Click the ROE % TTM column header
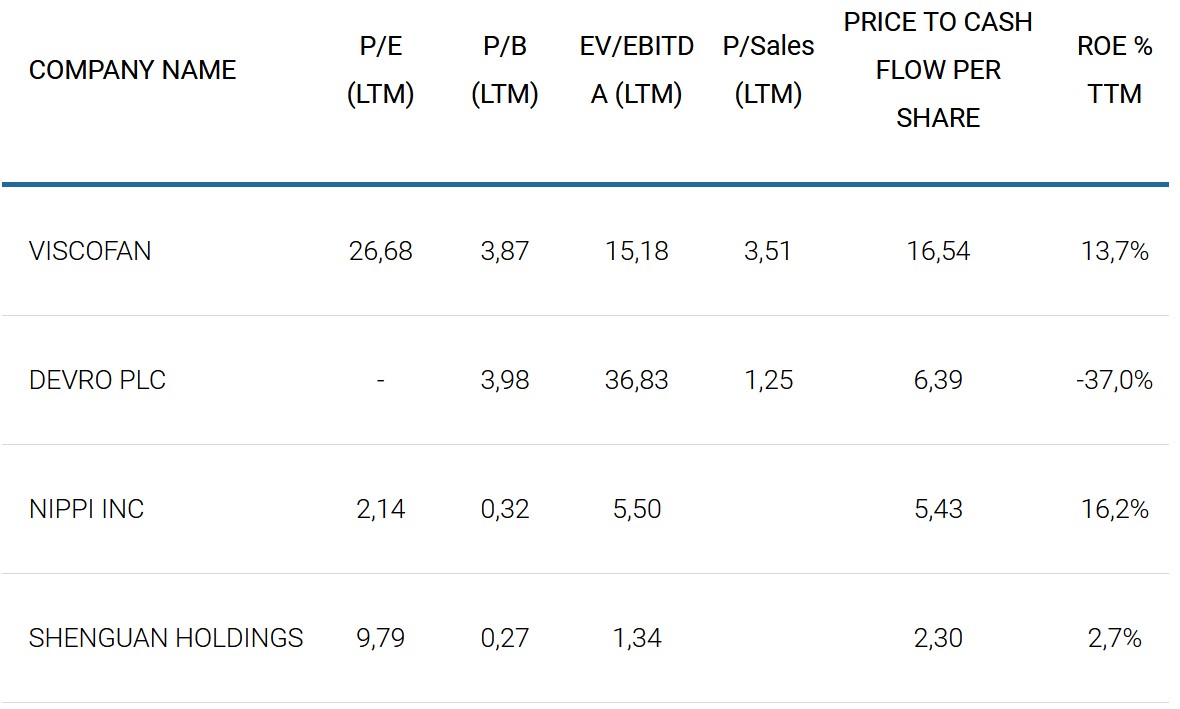Viewport: 1180px width, 709px height. click(1114, 70)
